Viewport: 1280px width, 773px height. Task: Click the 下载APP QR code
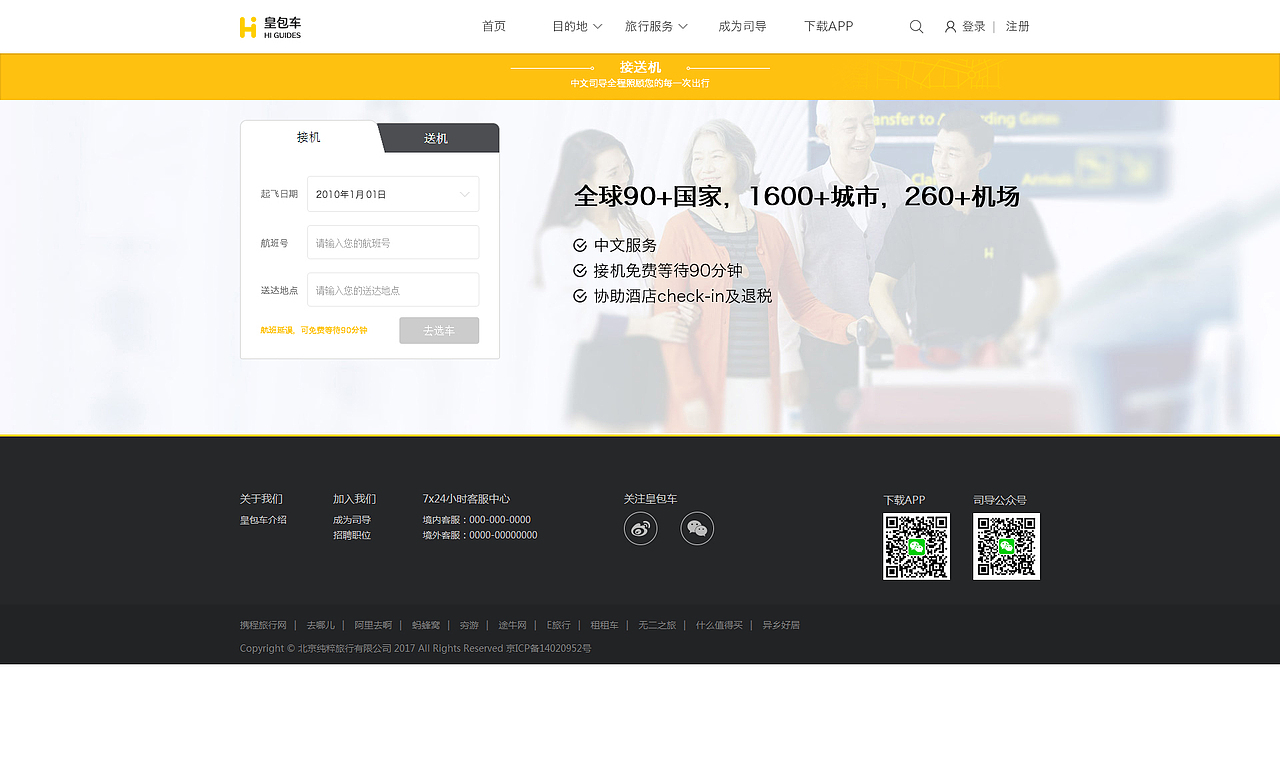(916, 546)
